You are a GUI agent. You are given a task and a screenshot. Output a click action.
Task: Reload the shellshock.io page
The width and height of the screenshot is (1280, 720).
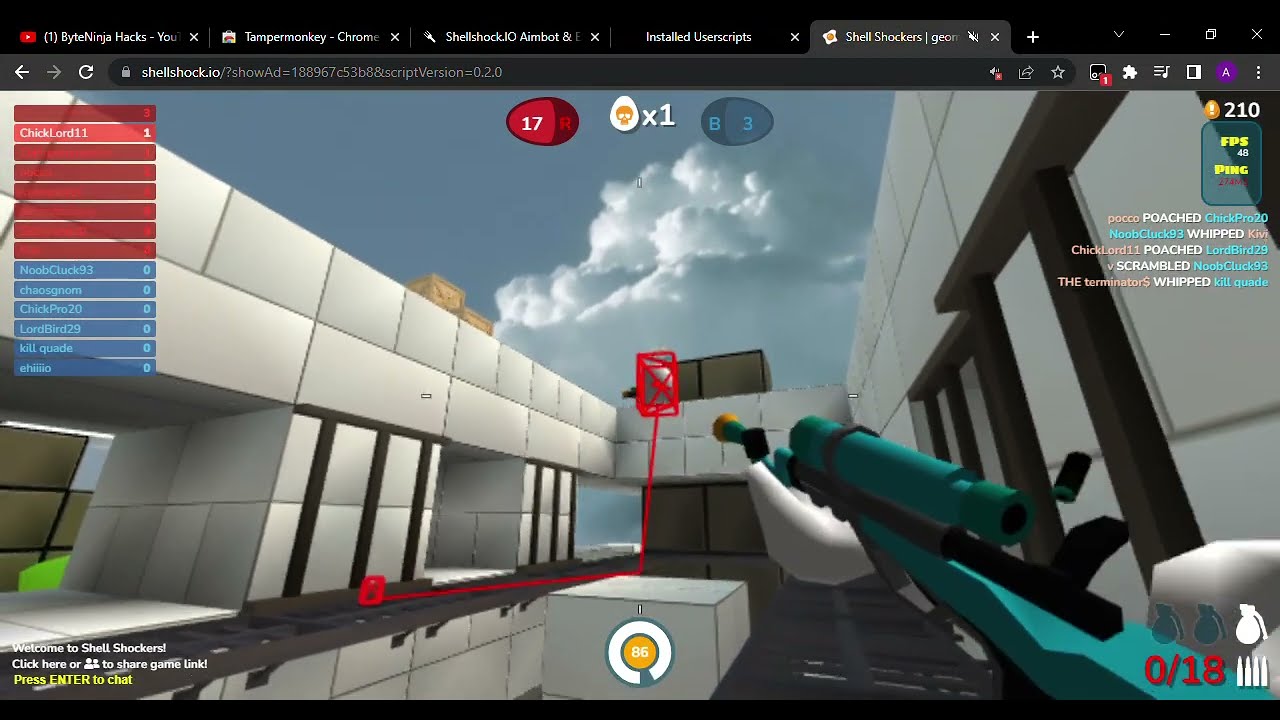pos(86,72)
